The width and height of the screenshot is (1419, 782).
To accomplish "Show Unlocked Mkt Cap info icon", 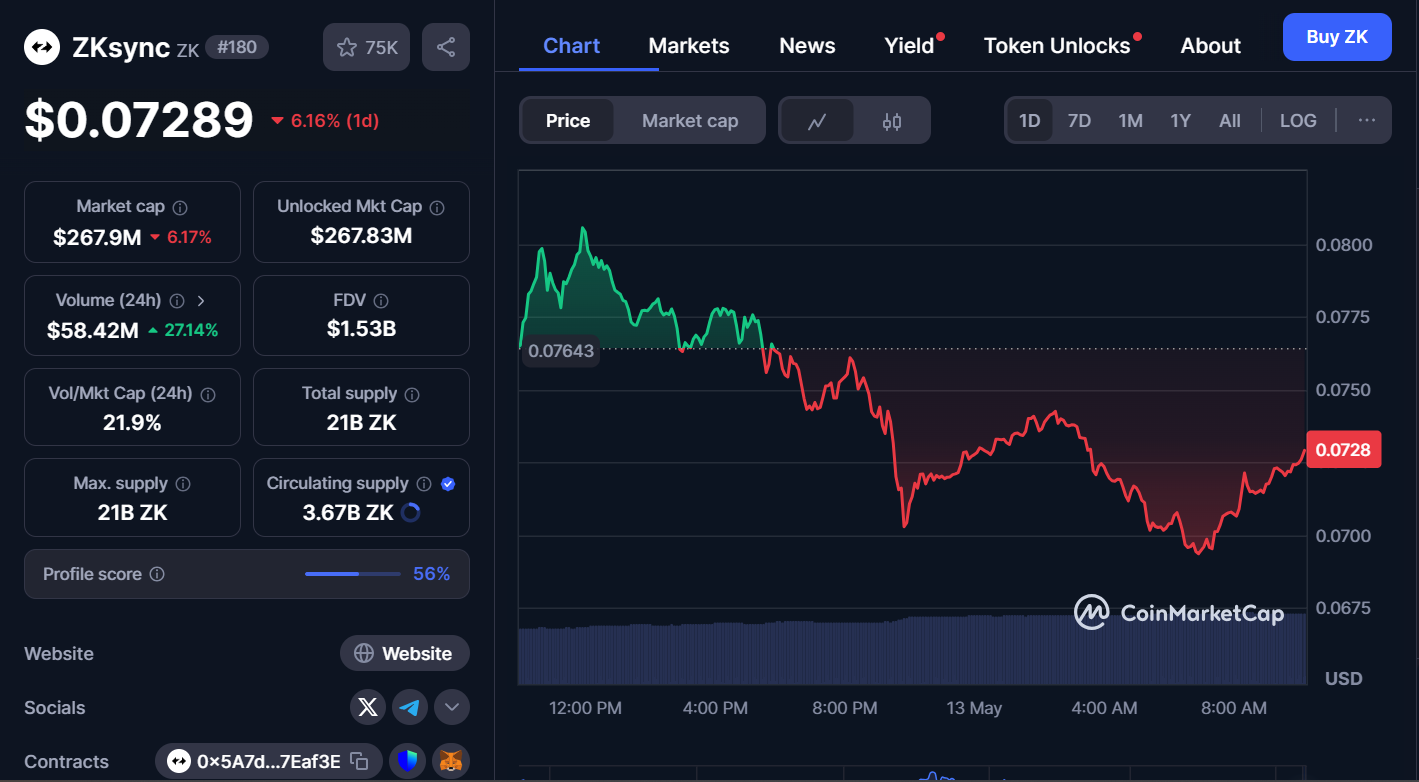I will coord(437,207).
